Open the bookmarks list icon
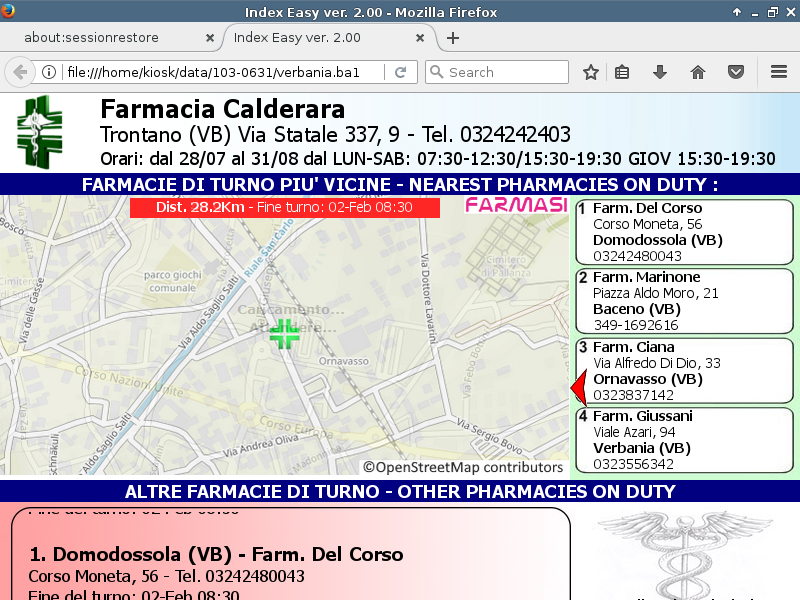This screenshot has height=600, width=800. 622,72
